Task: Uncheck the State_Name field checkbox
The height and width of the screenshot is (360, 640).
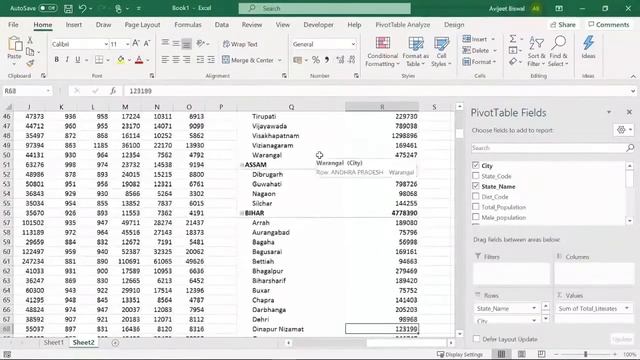Action: click(x=476, y=186)
